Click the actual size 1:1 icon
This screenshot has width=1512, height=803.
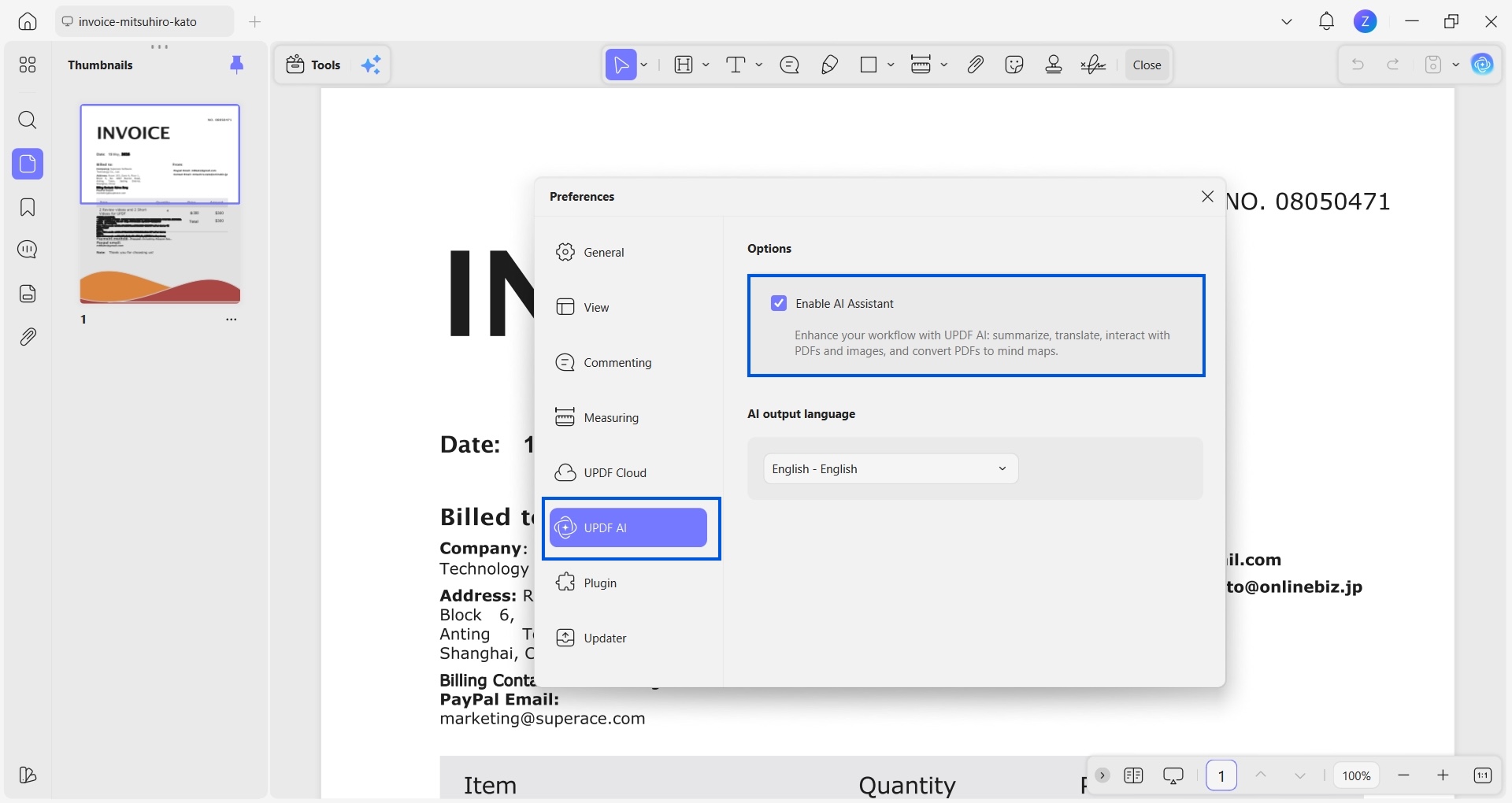pyautogui.click(x=1482, y=775)
